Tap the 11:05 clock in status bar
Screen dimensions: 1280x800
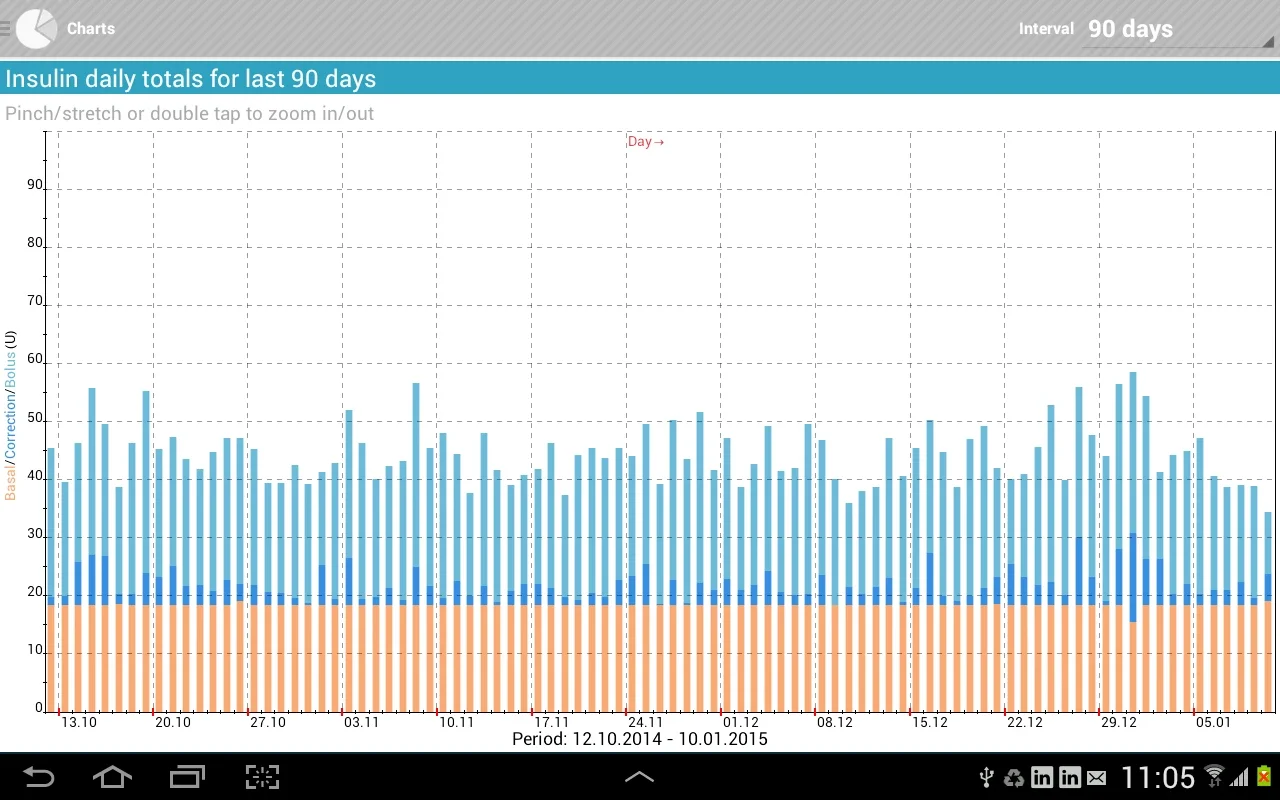pyautogui.click(x=1158, y=777)
